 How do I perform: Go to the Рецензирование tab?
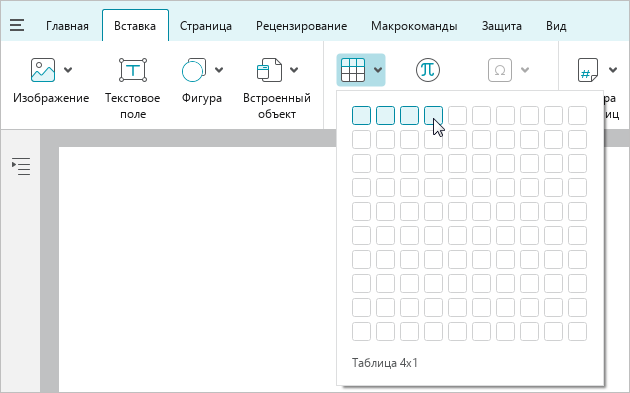click(301, 26)
